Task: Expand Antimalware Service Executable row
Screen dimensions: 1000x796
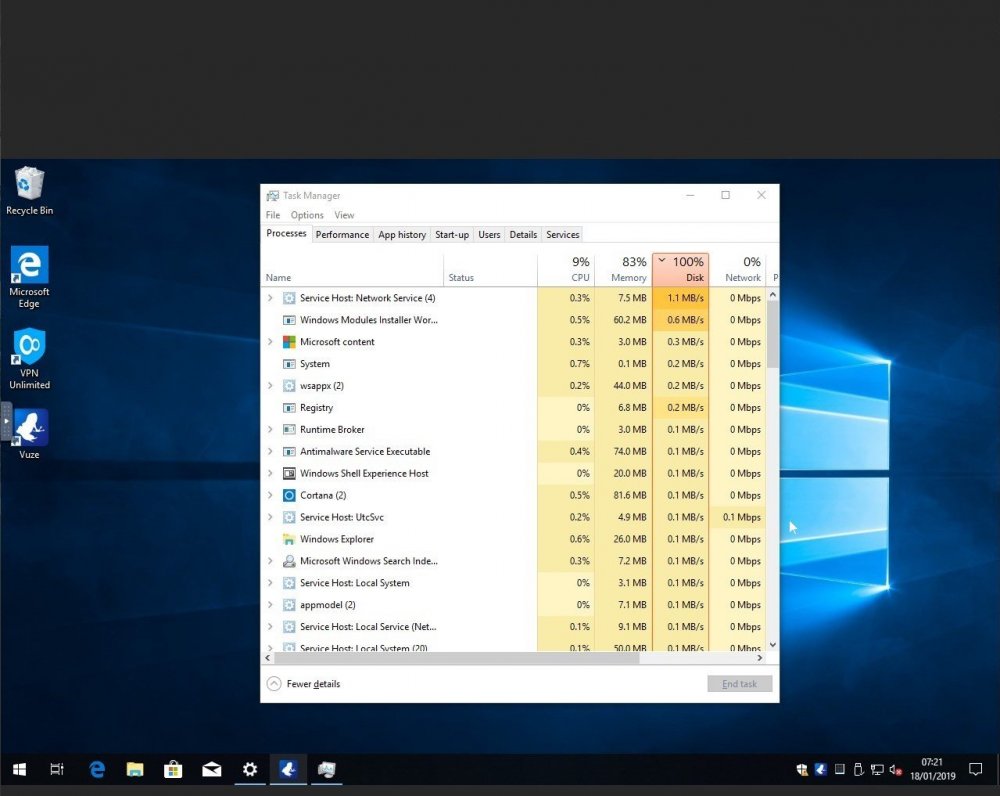Action: click(270, 452)
